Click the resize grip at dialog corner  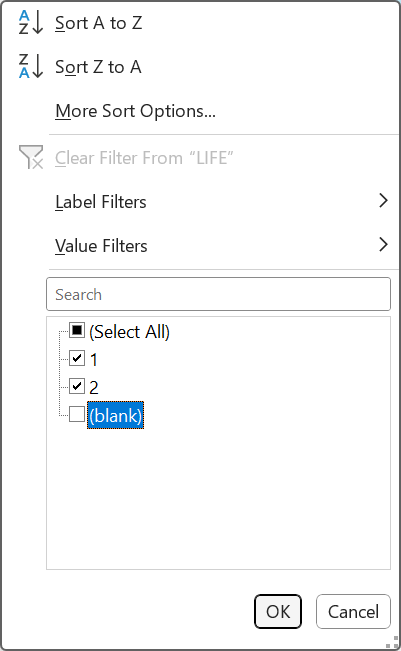point(391,642)
